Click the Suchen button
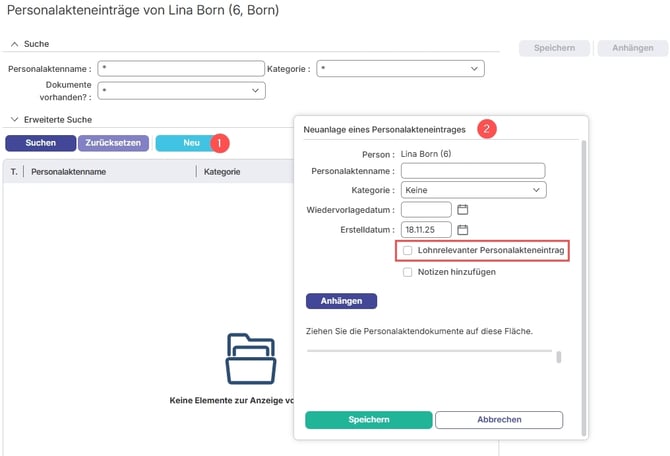The width and height of the screenshot is (670, 456). (x=40, y=143)
